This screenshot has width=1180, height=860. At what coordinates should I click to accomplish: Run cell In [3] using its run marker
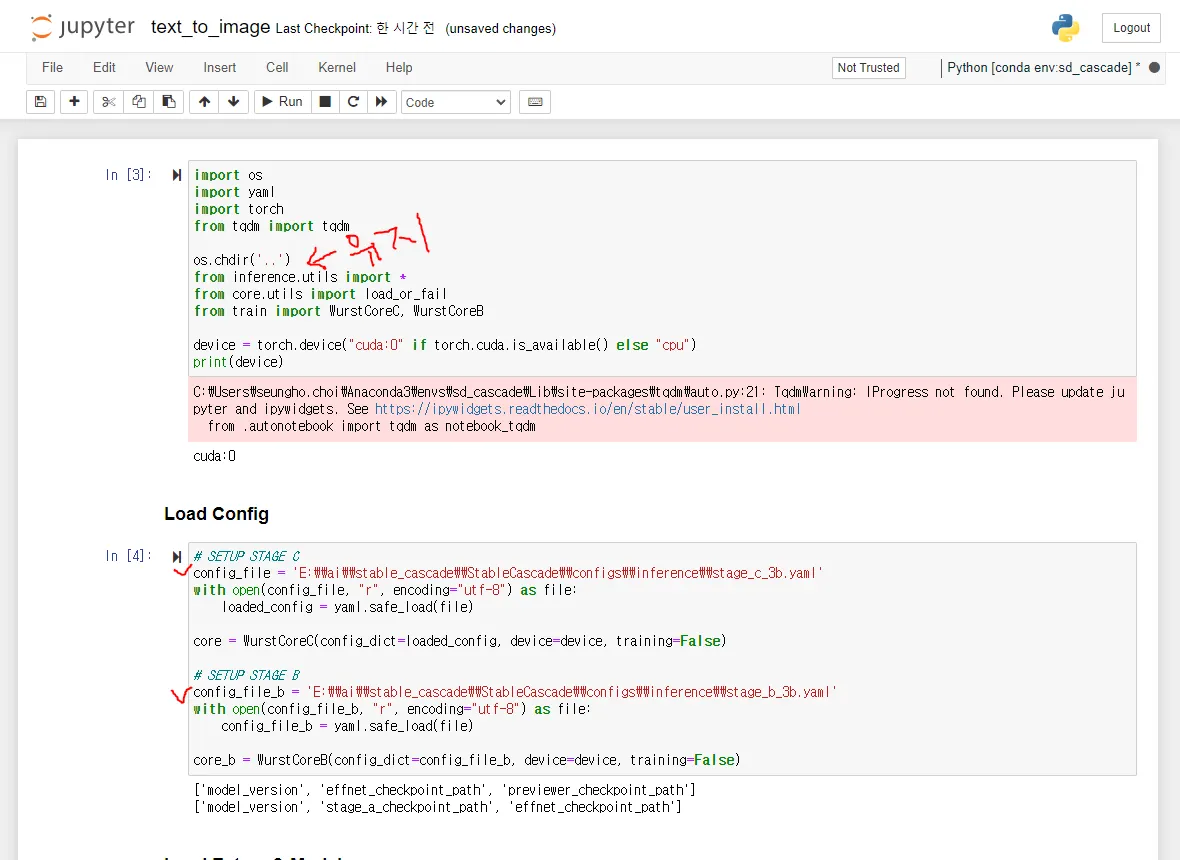[177, 176]
